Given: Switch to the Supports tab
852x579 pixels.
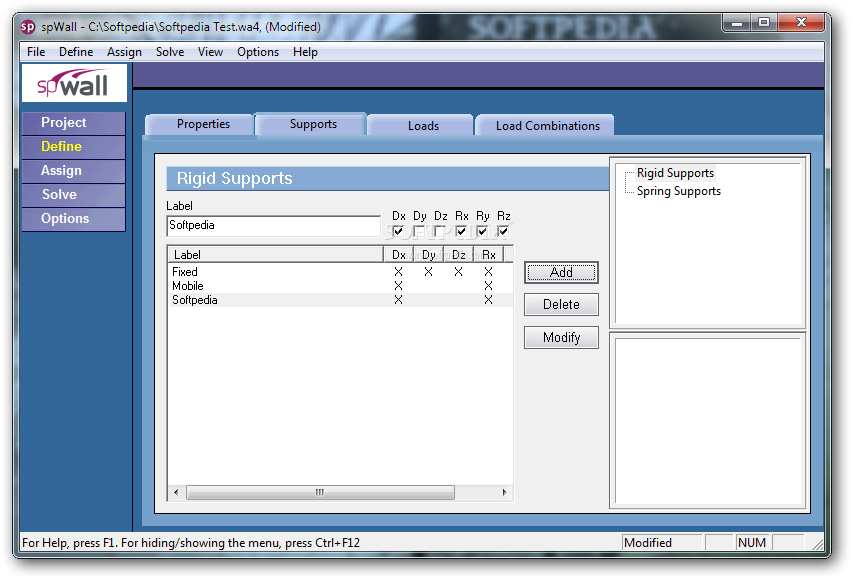Looking at the screenshot, I should [313, 124].
